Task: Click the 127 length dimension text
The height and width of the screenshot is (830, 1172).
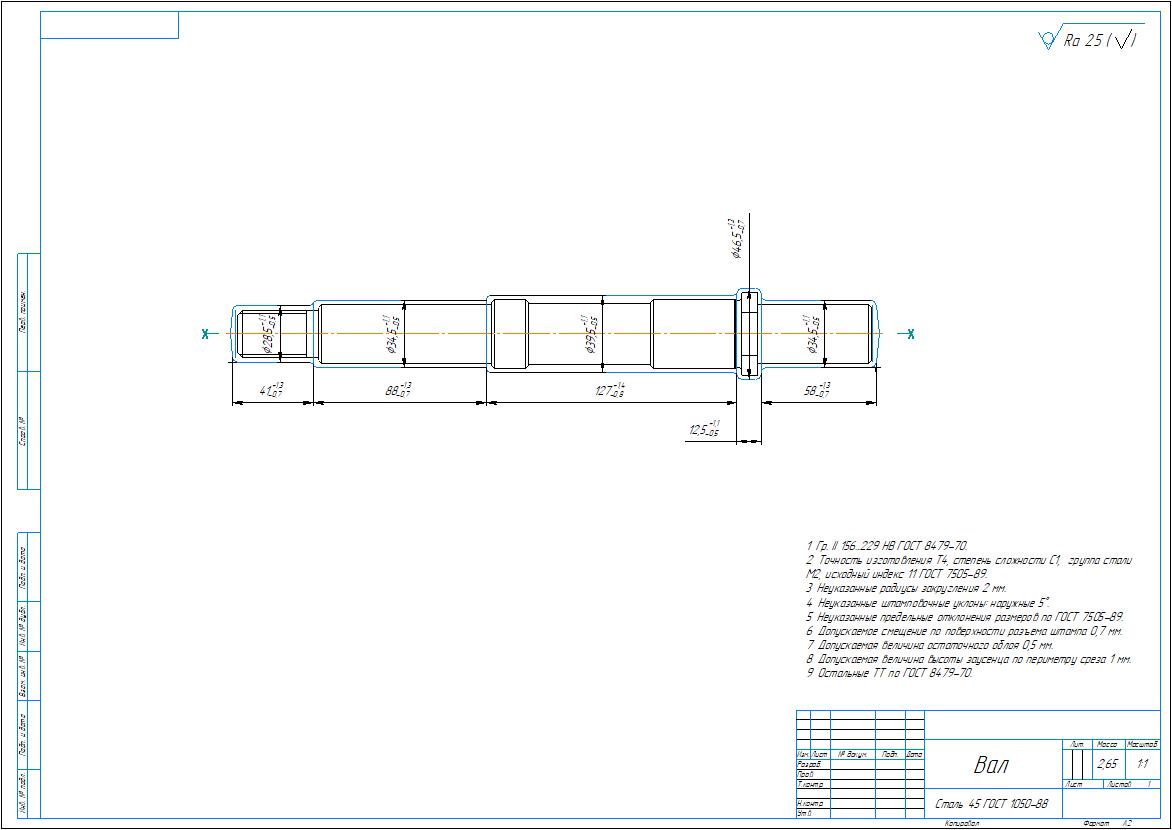Action: point(610,391)
